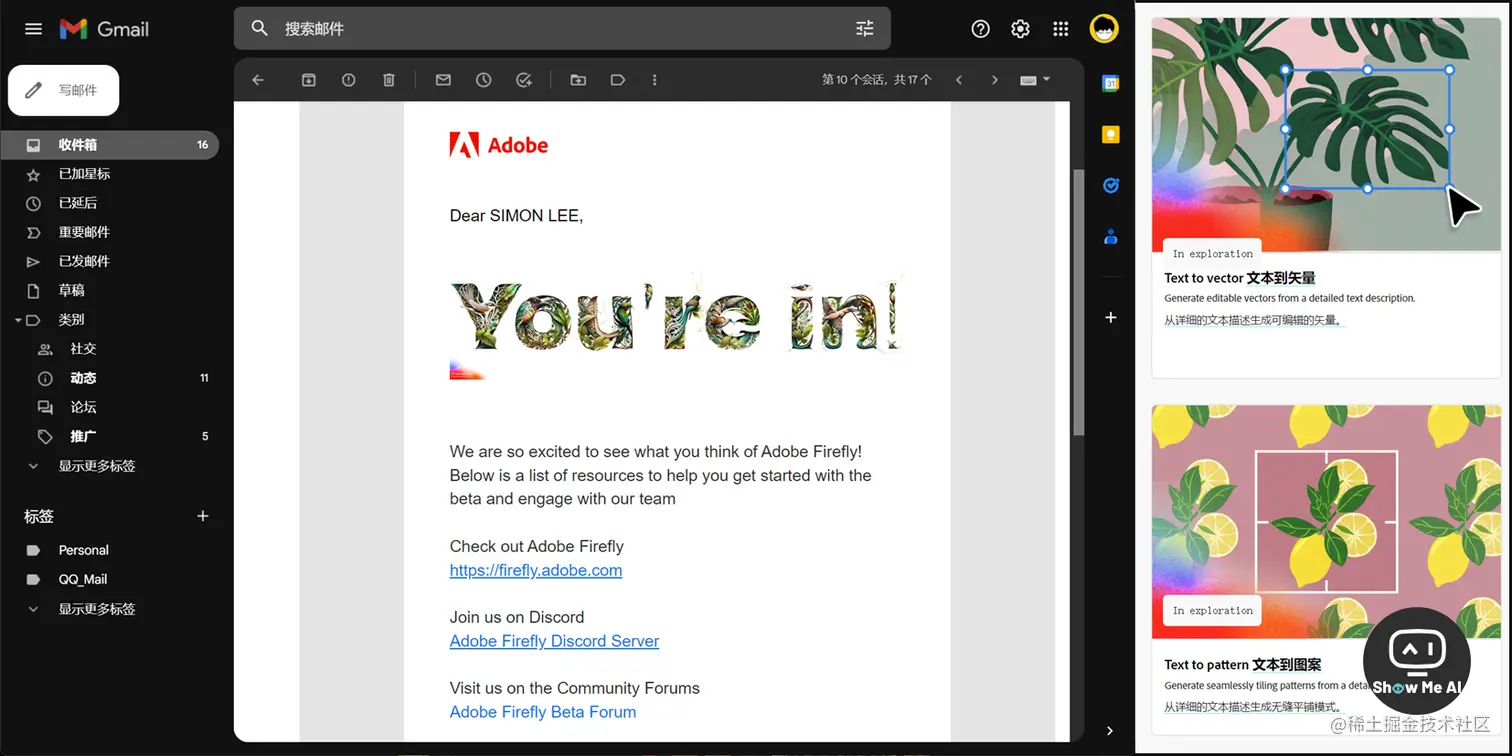Open the Text to pattern card title
The image size is (1512, 756).
coord(1243,664)
